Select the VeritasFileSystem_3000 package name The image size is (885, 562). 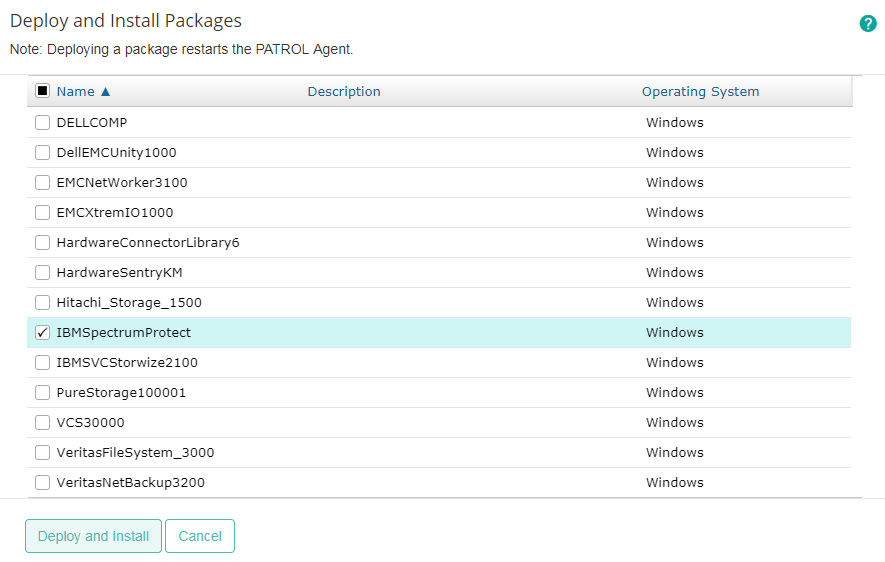pyautogui.click(x=135, y=453)
